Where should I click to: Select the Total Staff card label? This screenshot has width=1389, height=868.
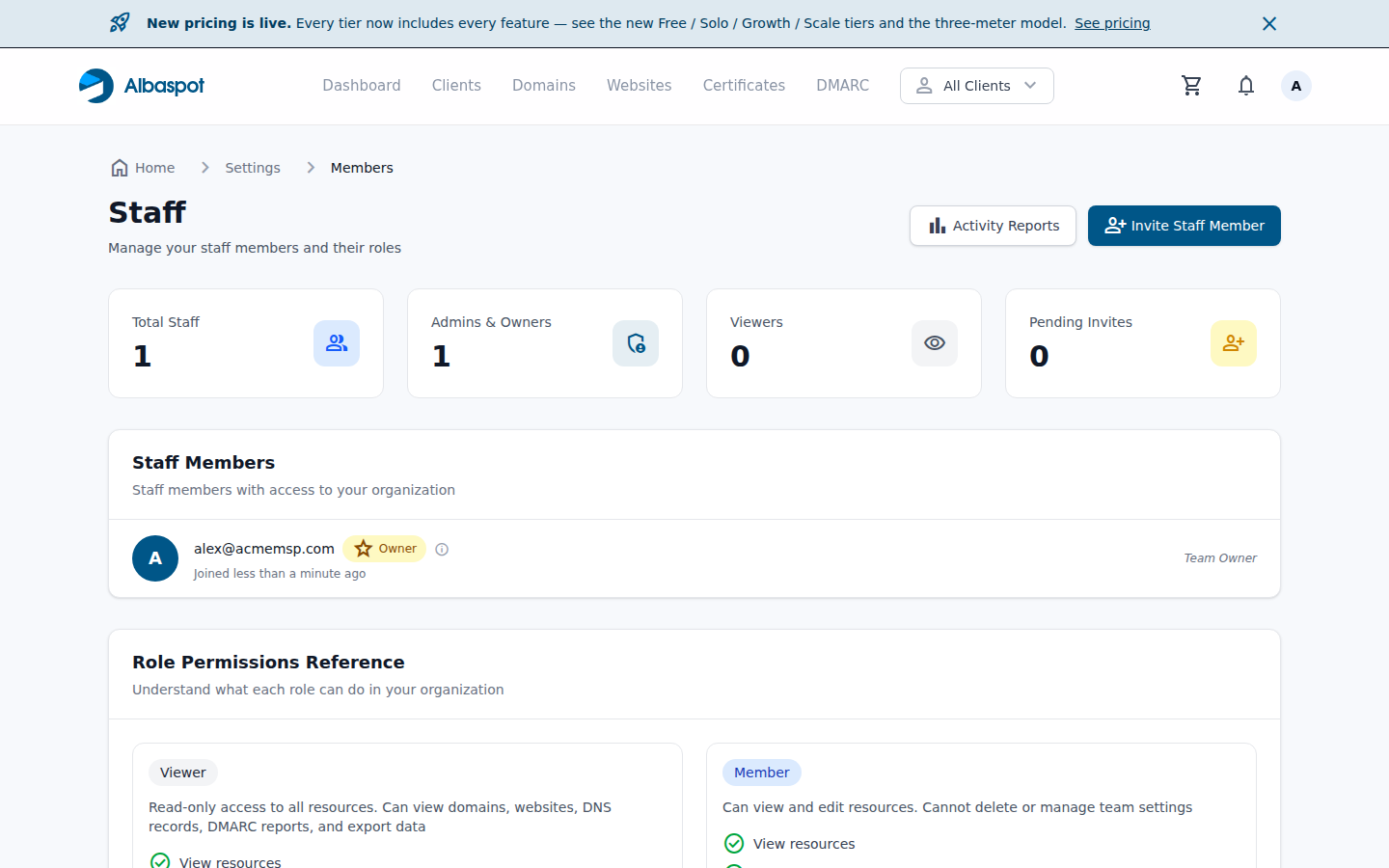[x=166, y=322]
